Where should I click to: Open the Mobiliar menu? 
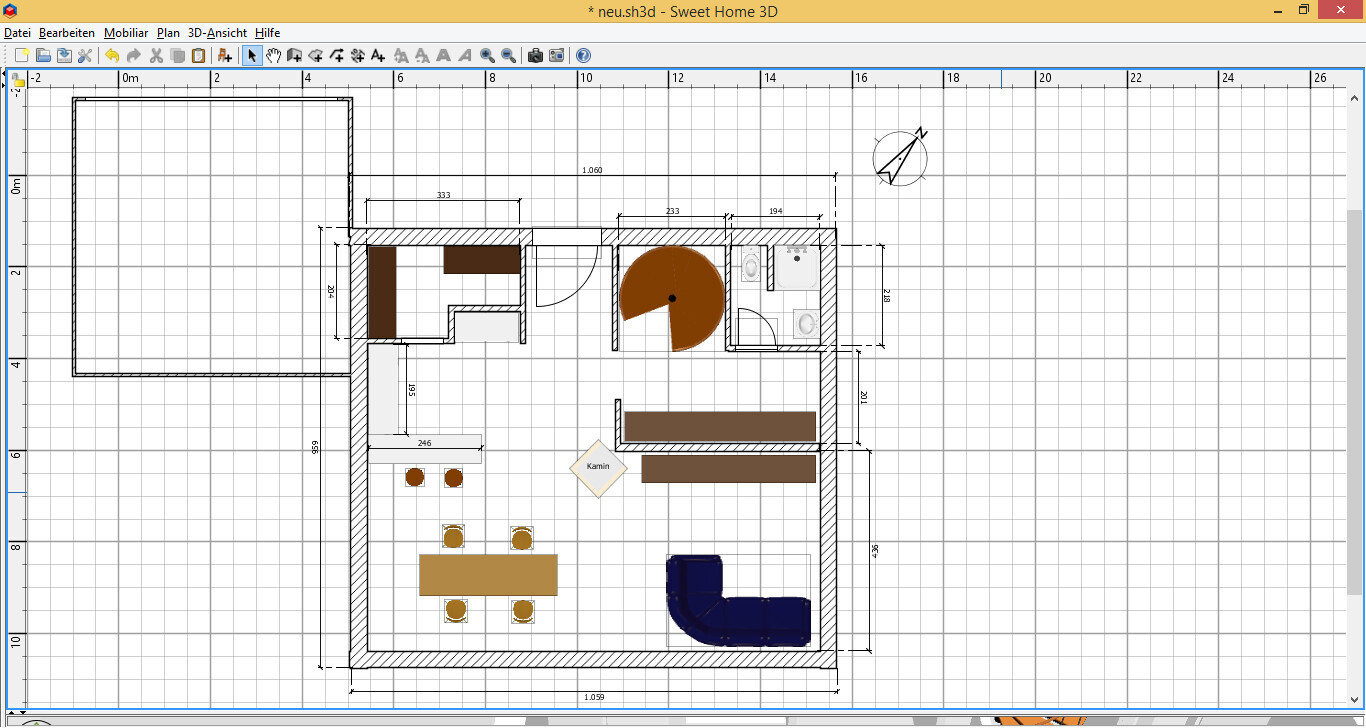coord(125,33)
